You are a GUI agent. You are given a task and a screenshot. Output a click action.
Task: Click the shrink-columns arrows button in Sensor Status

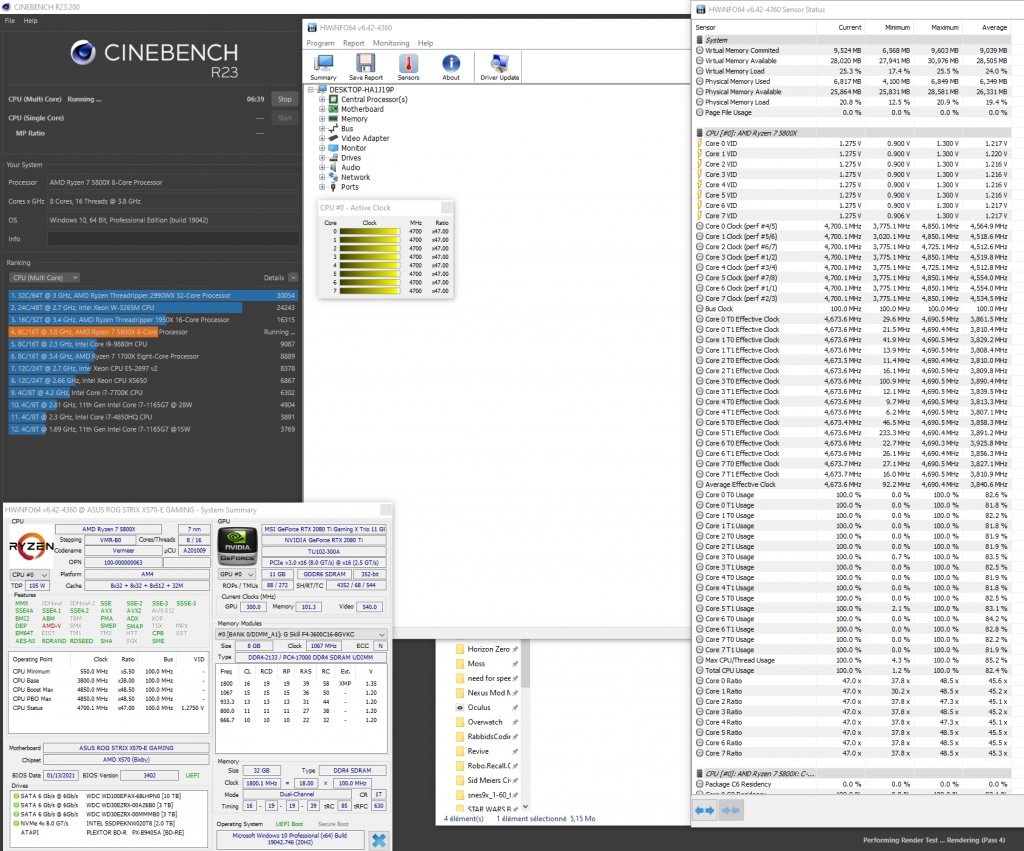click(x=730, y=811)
